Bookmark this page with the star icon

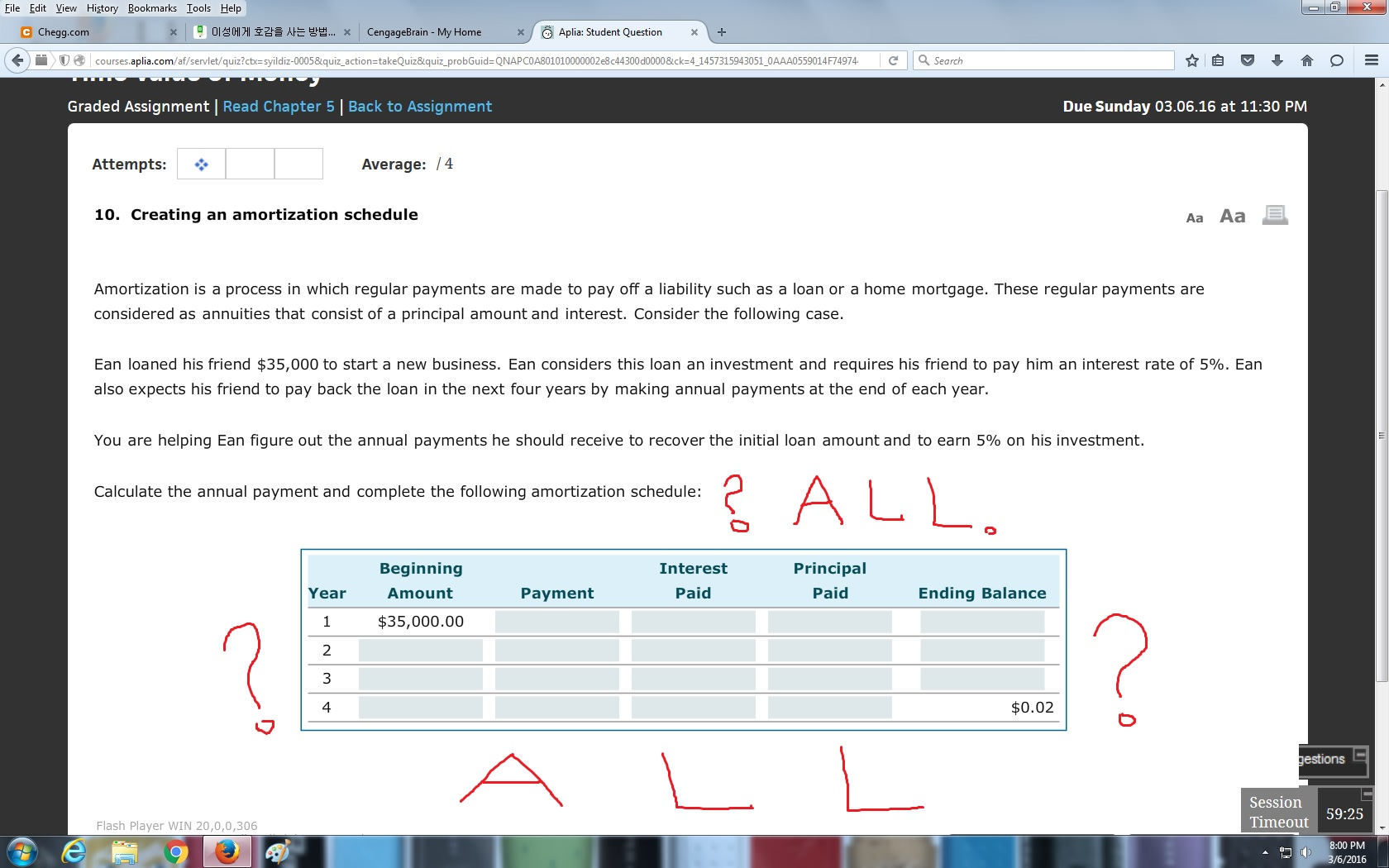coord(1191,60)
